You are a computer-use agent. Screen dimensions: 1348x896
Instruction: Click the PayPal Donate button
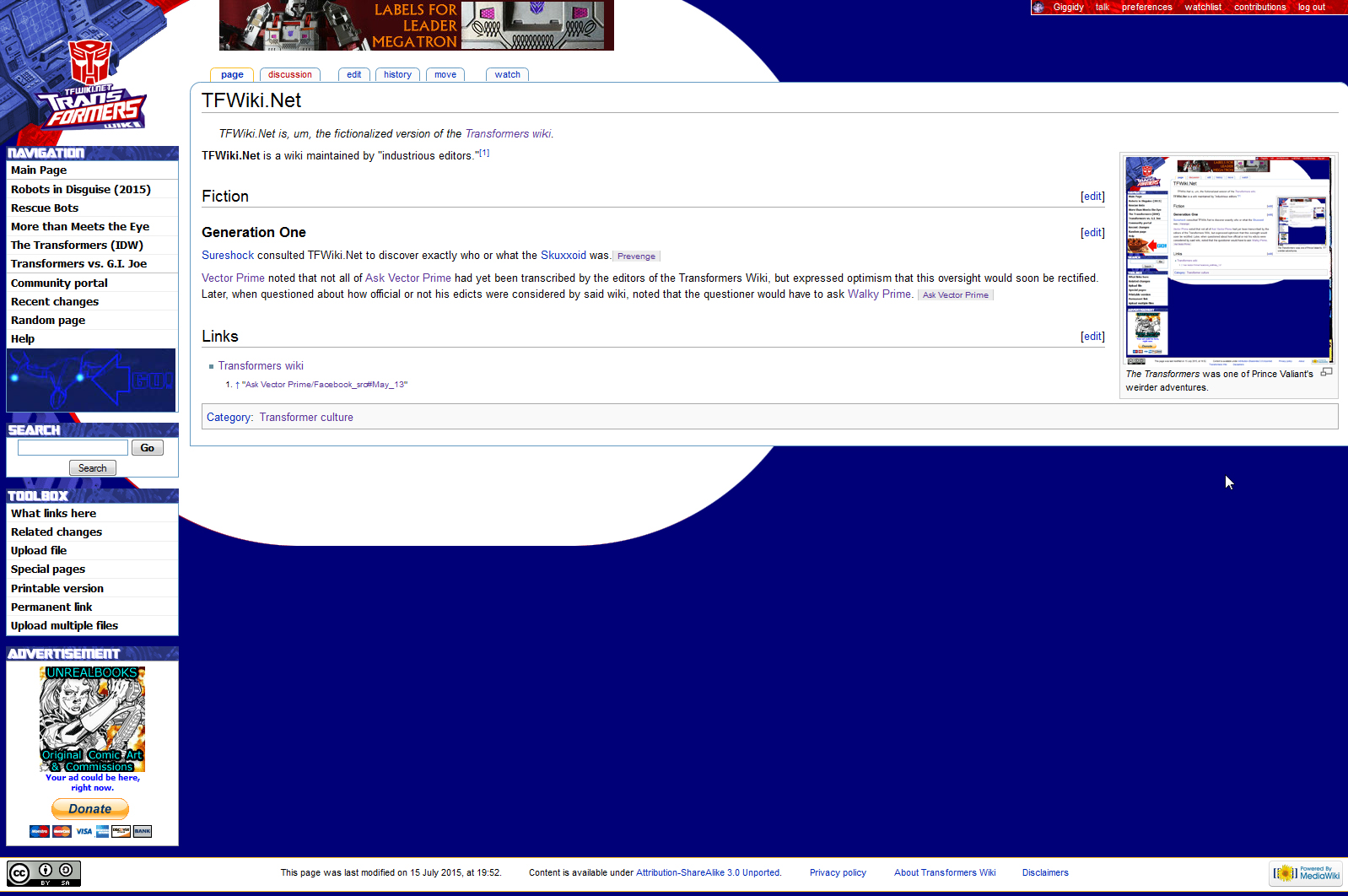90,809
